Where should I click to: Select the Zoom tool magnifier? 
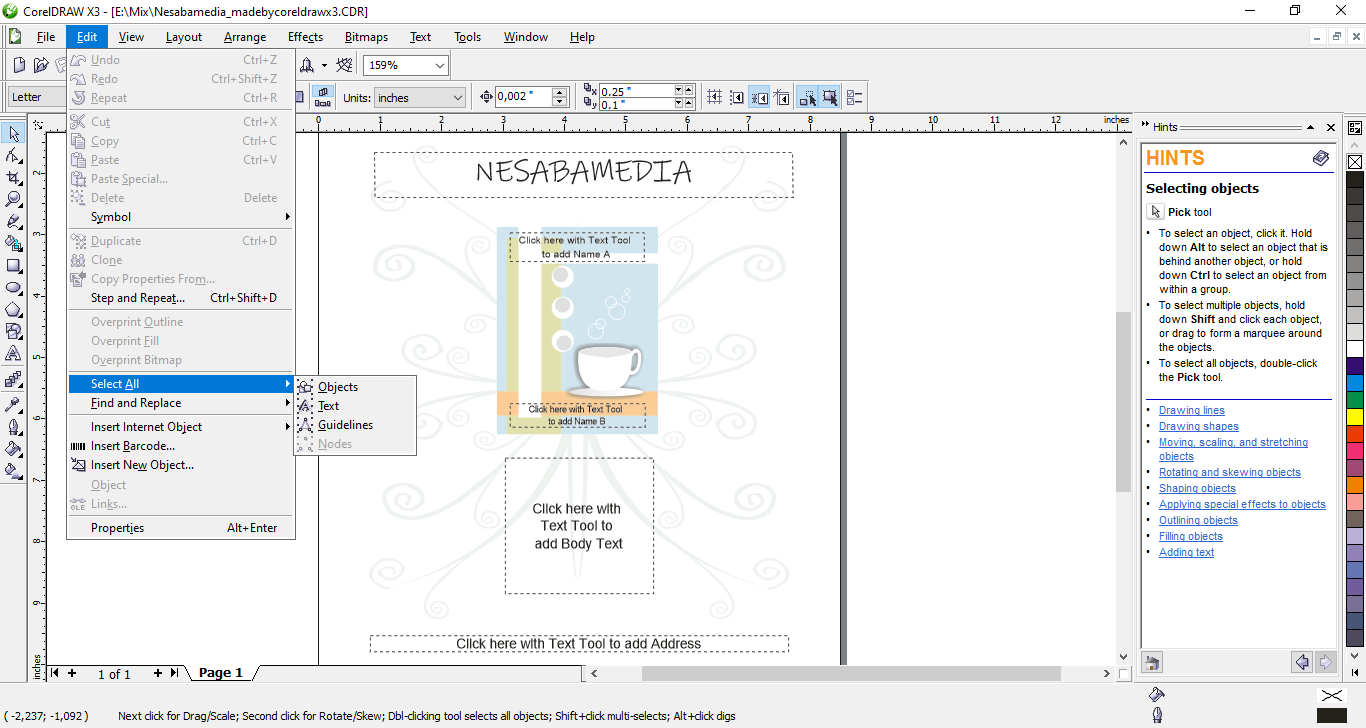[x=14, y=199]
